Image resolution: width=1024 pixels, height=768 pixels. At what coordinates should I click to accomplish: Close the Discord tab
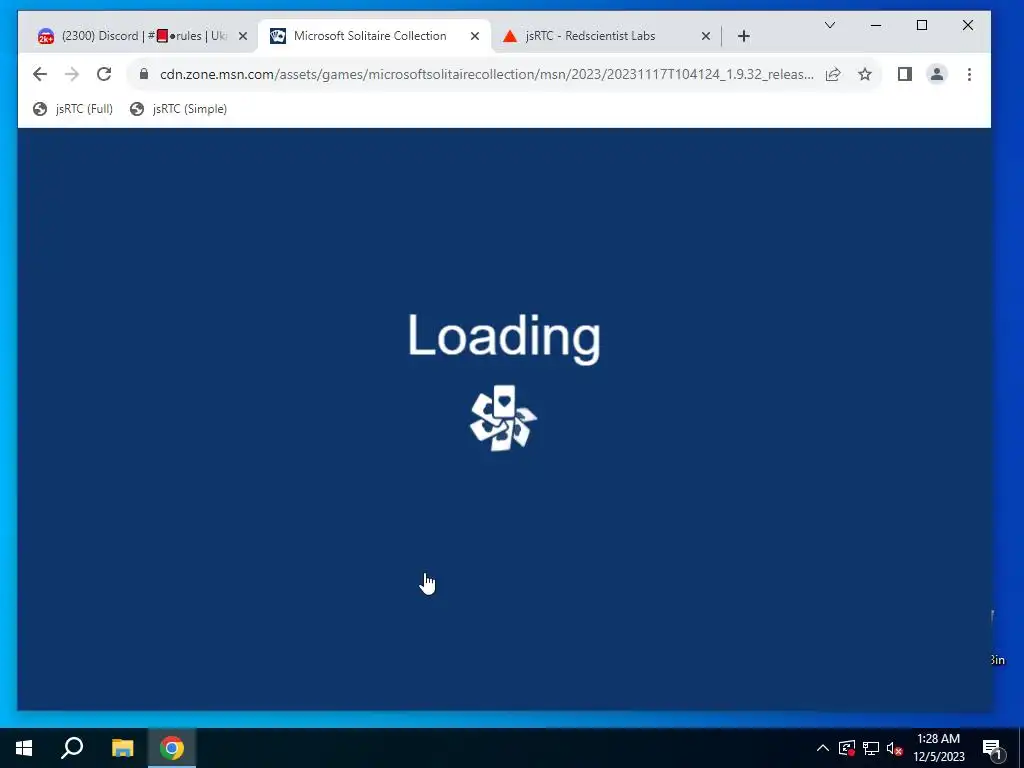click(x=243, y=36)
